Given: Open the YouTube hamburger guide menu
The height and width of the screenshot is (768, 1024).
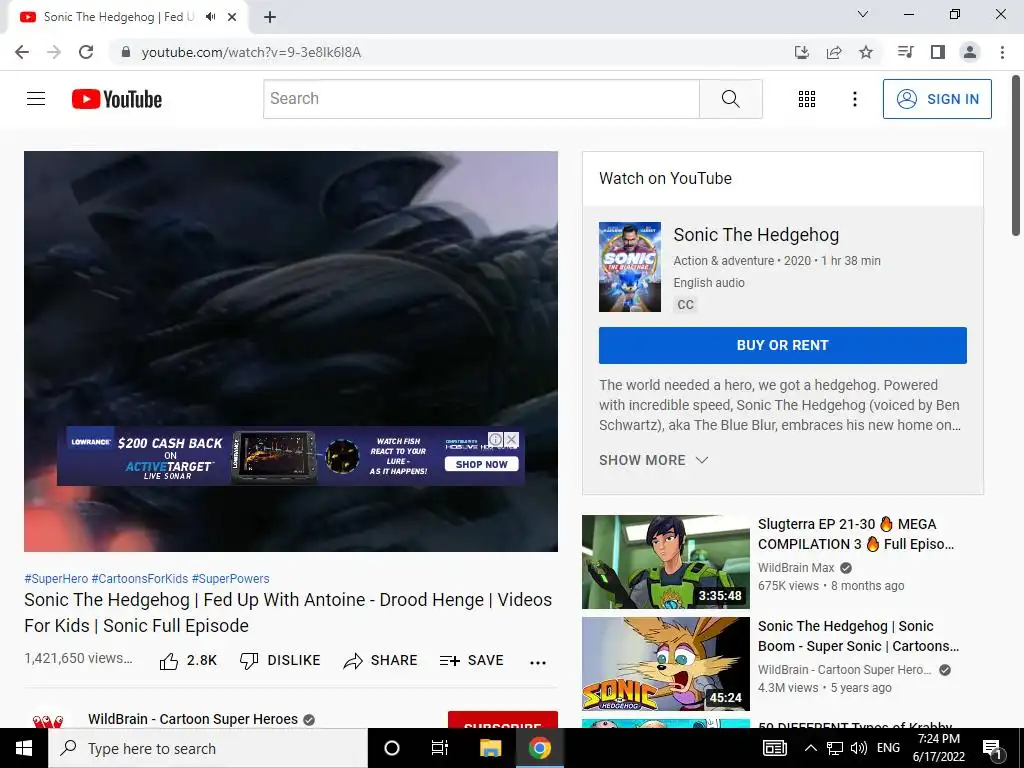Looking at the screenshot, I should tap(36, 99).
